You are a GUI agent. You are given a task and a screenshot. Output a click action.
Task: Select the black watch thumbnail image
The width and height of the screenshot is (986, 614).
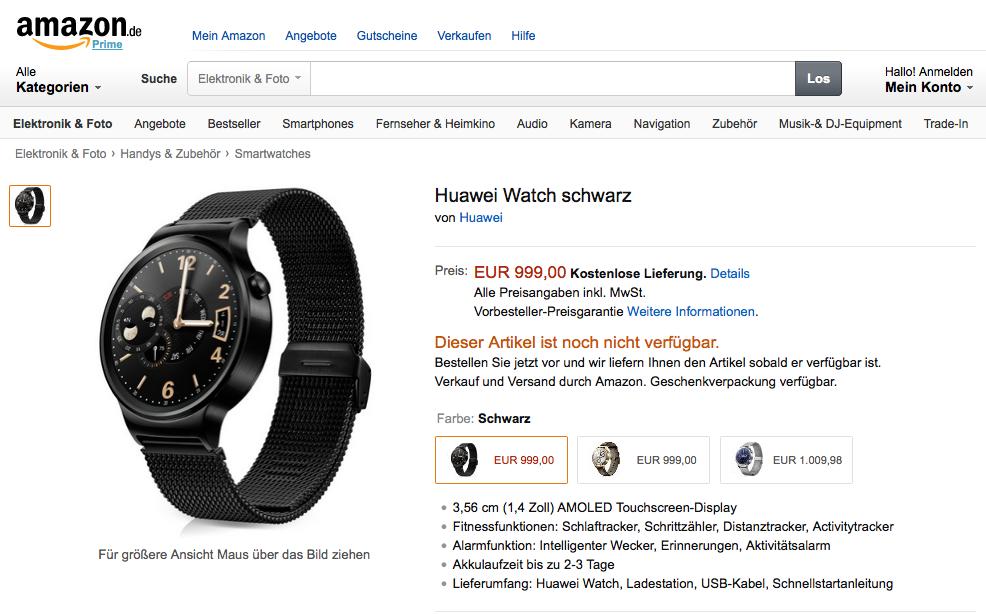30,206
